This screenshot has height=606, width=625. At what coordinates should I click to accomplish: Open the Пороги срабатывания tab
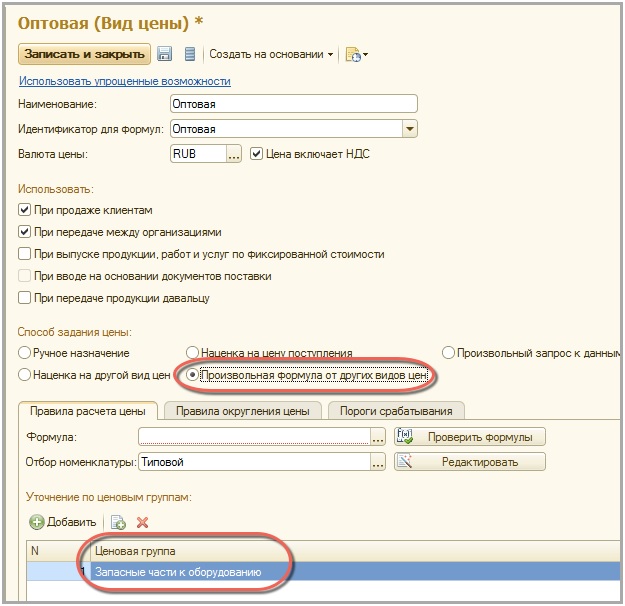click(x=395, y=410)
